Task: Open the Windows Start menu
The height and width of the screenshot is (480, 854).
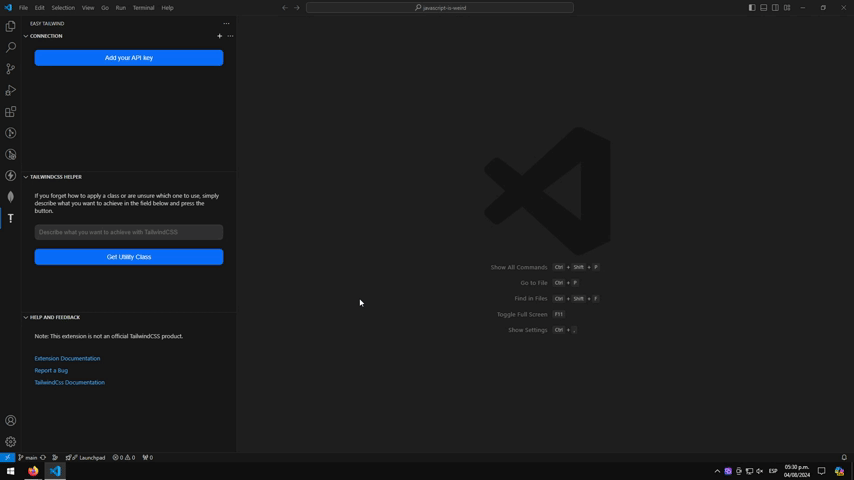Action: [x=10, y=471]
